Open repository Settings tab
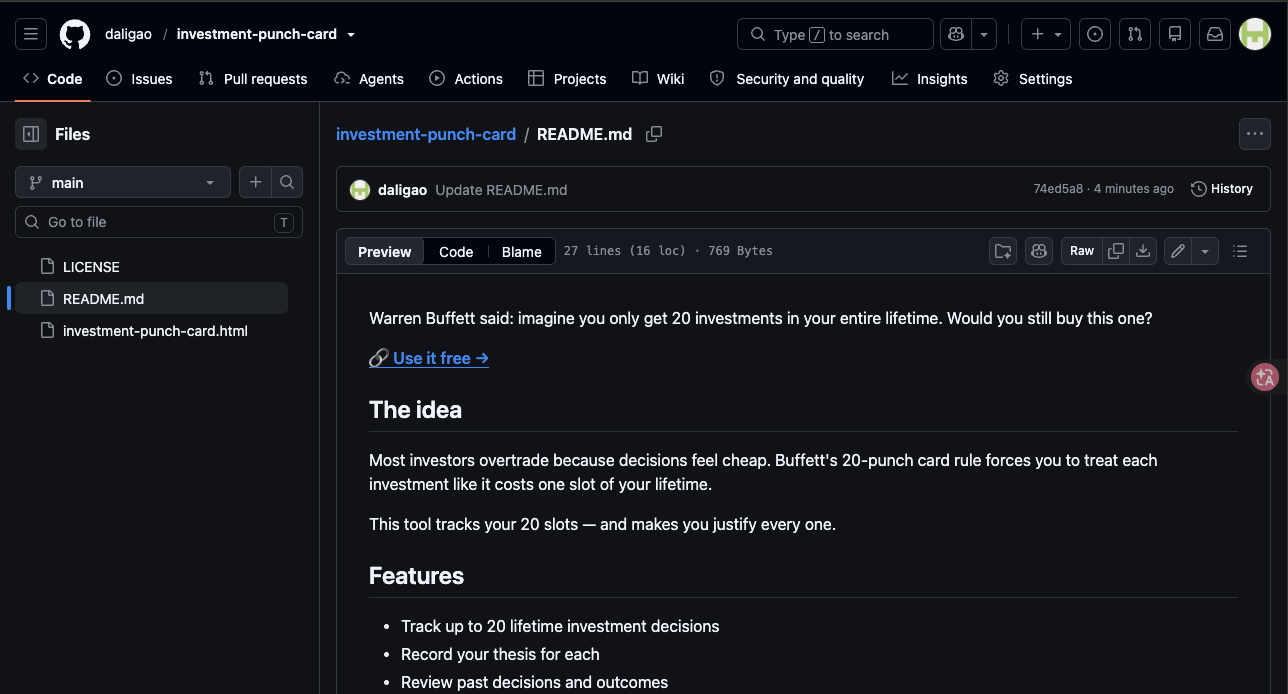Image resolution: width=1288 pixels, height=694 pixels. [x=1033, y=79]
